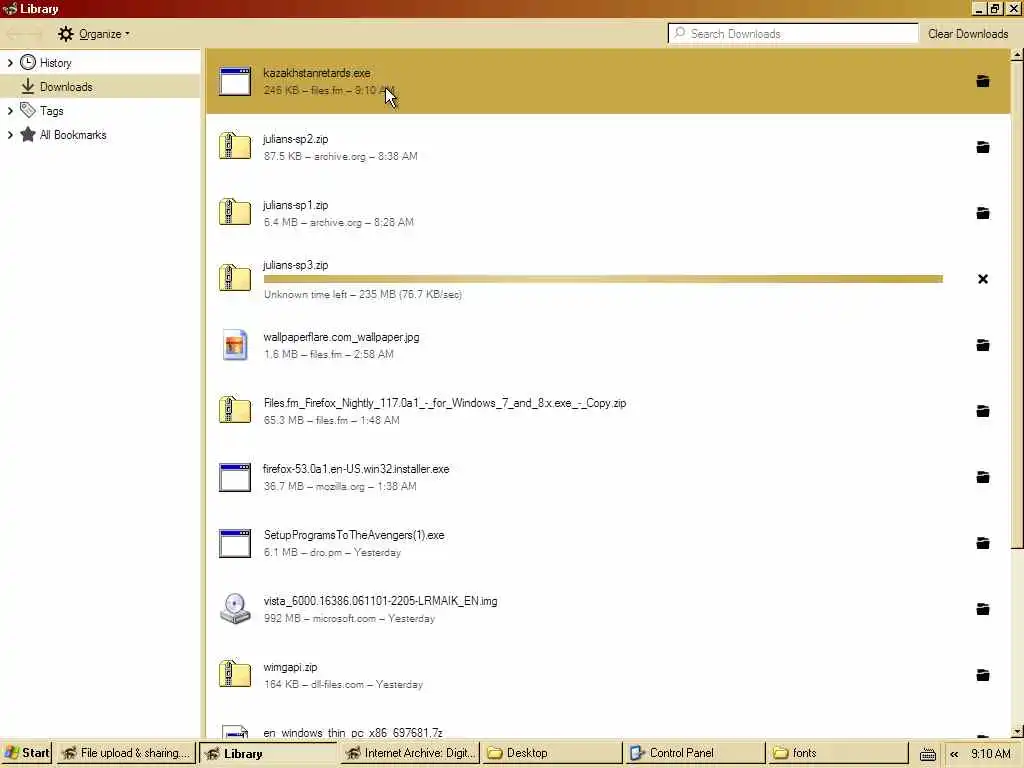Cancel the julians-sp3.zip download
This screenshot has width=1024, height=768.
tap(982, 279)
